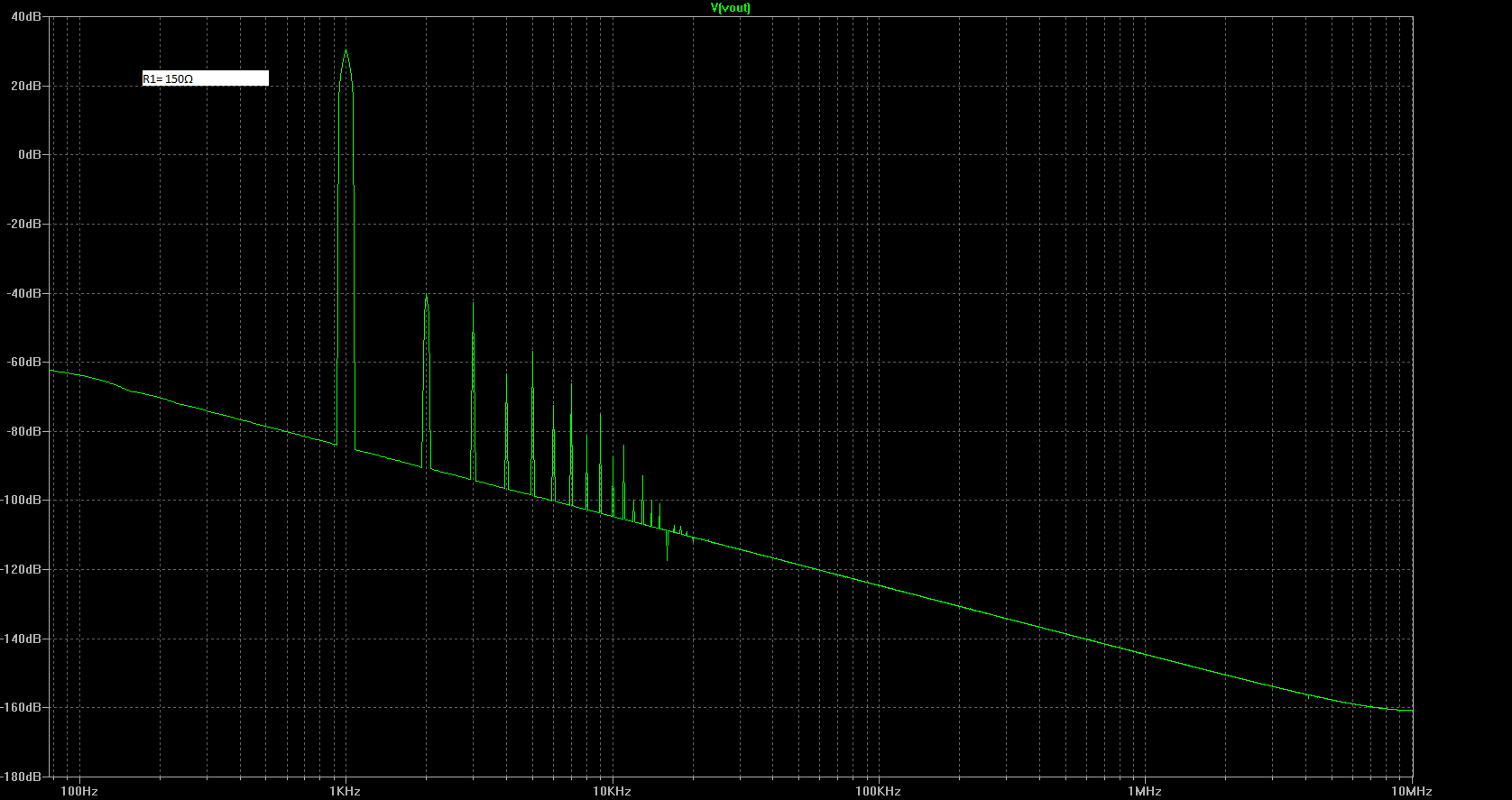Click the 100Hz horizontal axis label
This screenshot has height=800, width=1512.
(x=79, y=791)
